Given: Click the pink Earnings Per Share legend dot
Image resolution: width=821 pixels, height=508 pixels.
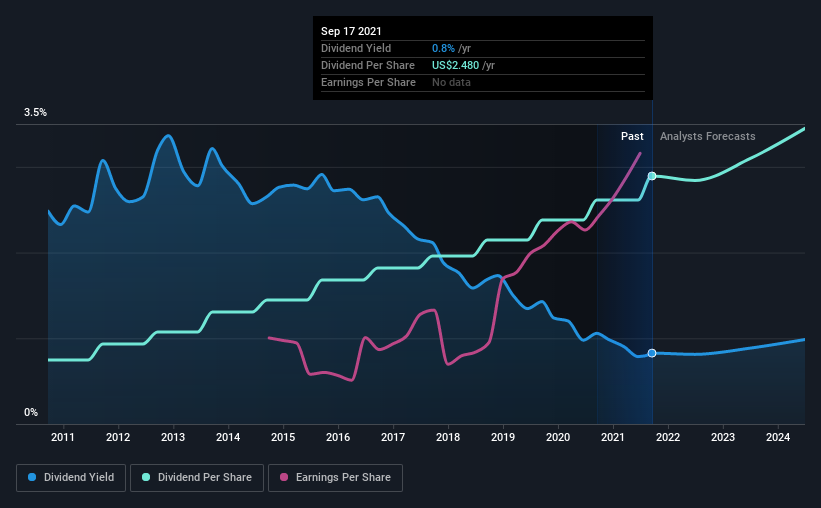Looking at the screenshot, I should coord(284,477).
